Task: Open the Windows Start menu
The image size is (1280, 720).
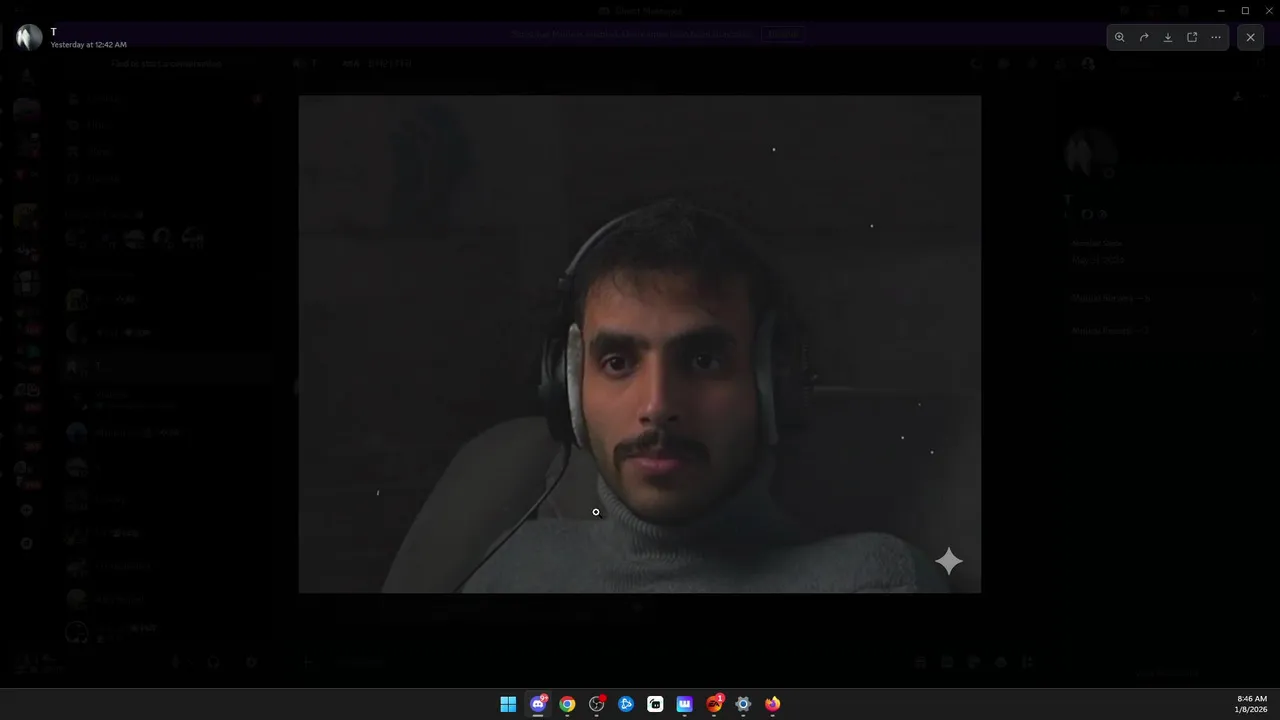Action: pos(508,704)
